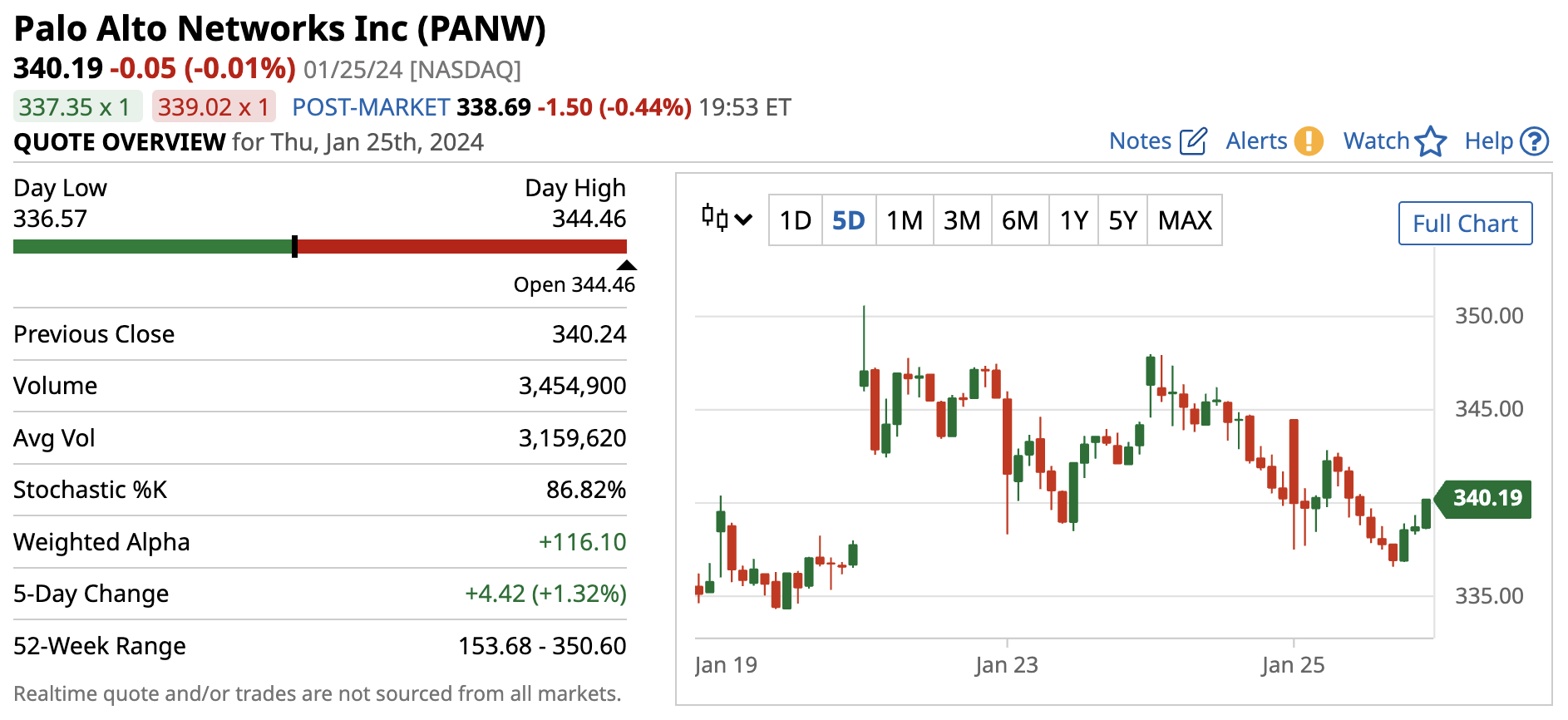This screenshot has width=1568, height=720.
Task: Click the Notes link text
Action: pos(1140,141)
